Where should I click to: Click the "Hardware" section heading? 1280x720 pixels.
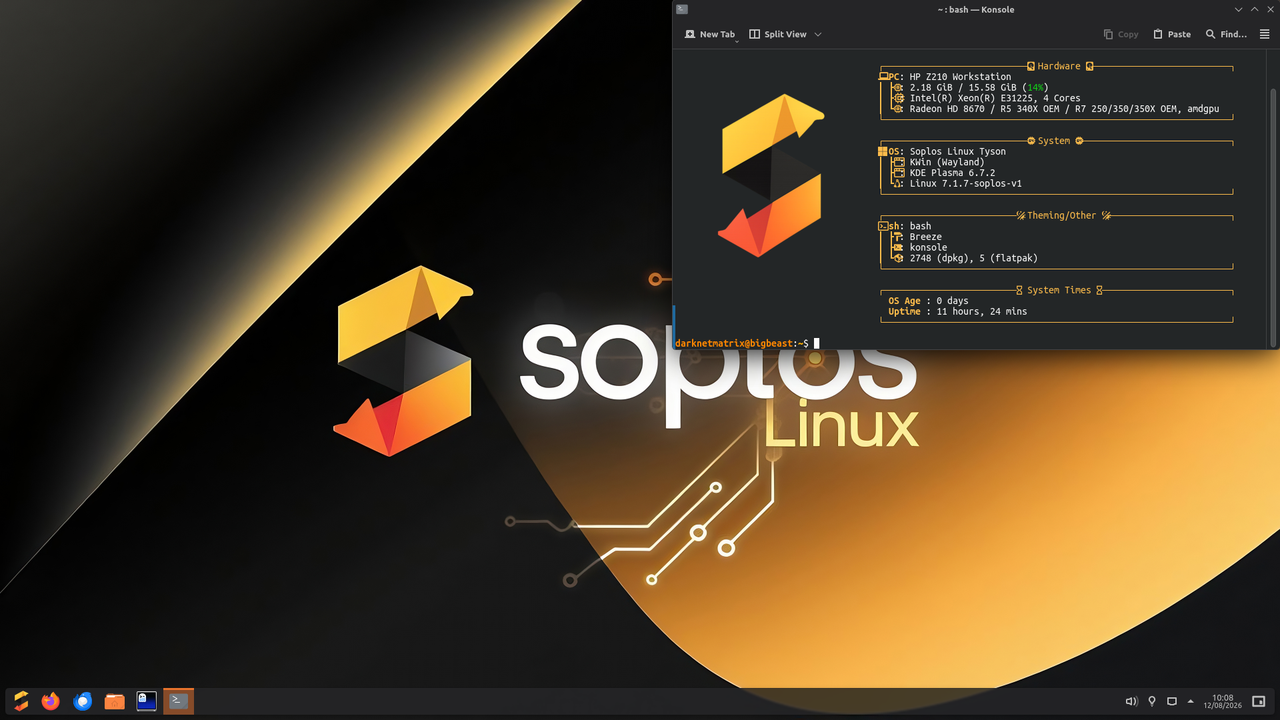1059,66
